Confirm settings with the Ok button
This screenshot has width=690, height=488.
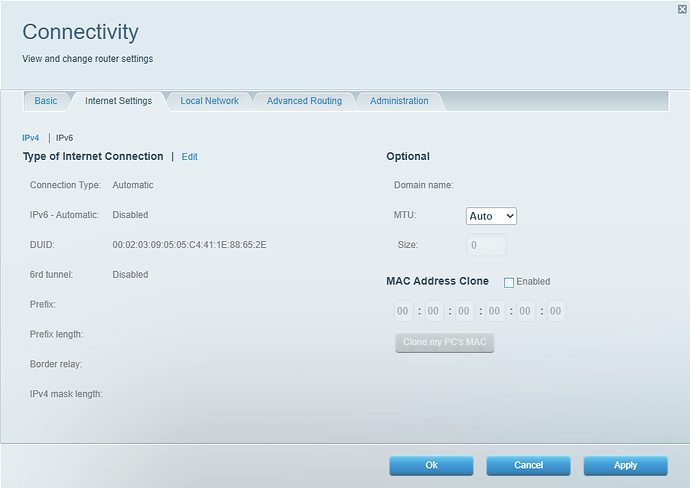pyautogui.click(x=431, y=466)
